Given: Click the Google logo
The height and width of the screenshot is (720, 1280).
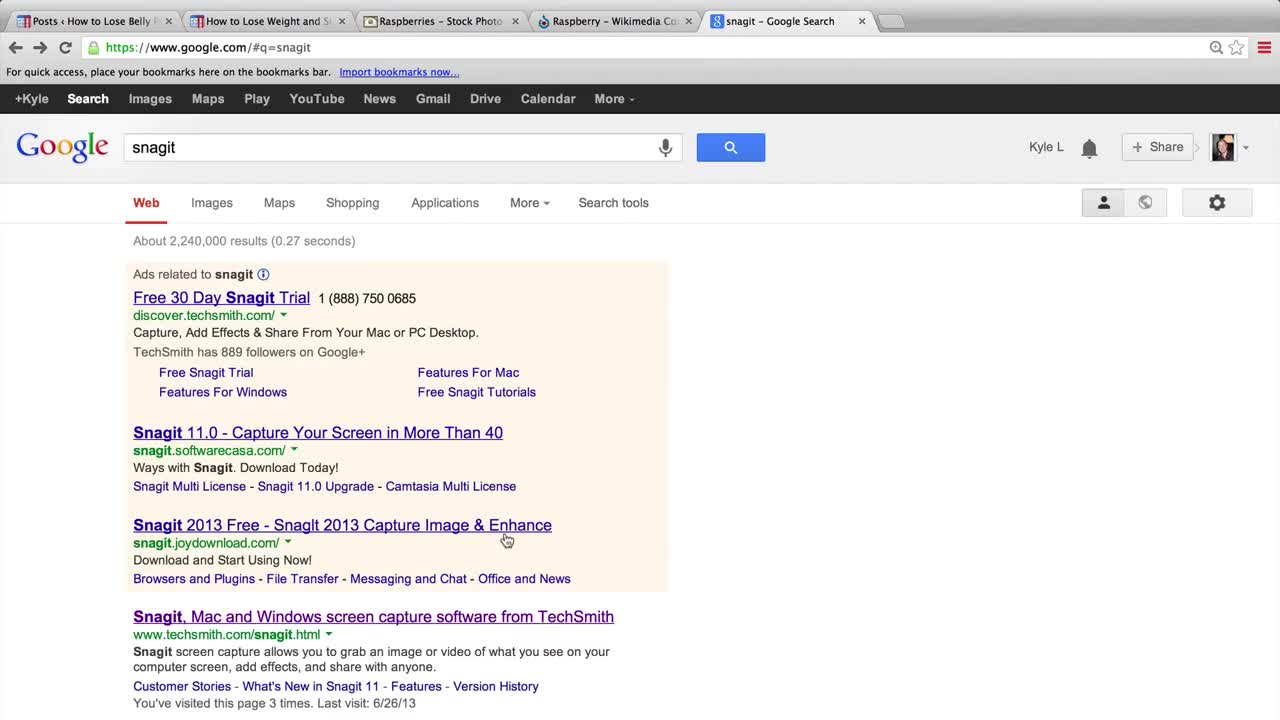Looking at the screenshot, I should coord(62,147).
